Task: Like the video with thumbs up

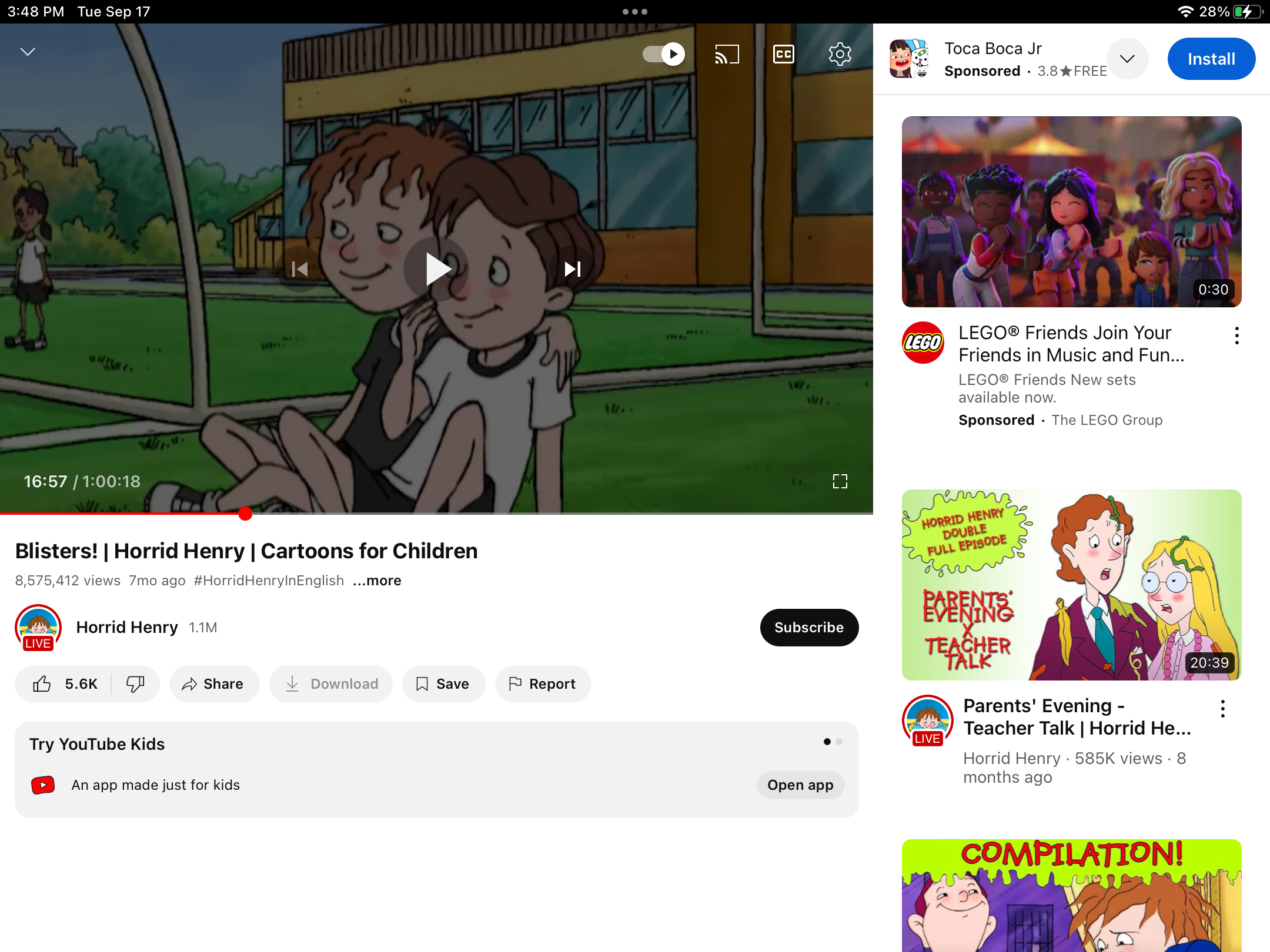Action: pos(42,684)
